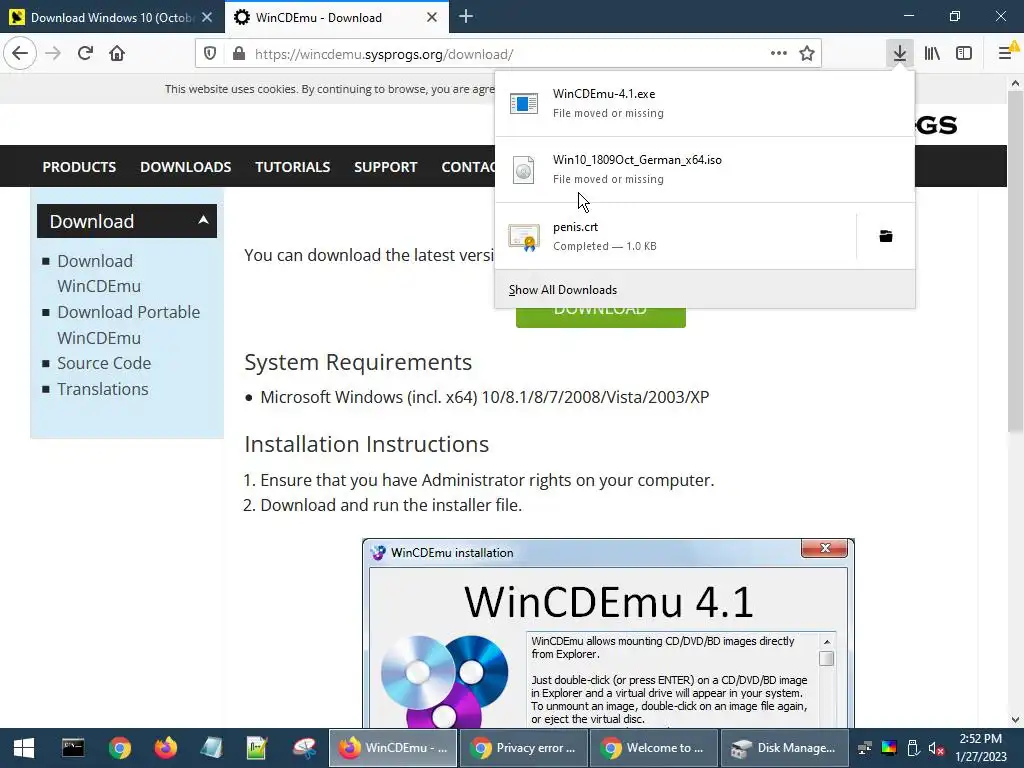Click the muted volume tray icon

click(936, 748)
